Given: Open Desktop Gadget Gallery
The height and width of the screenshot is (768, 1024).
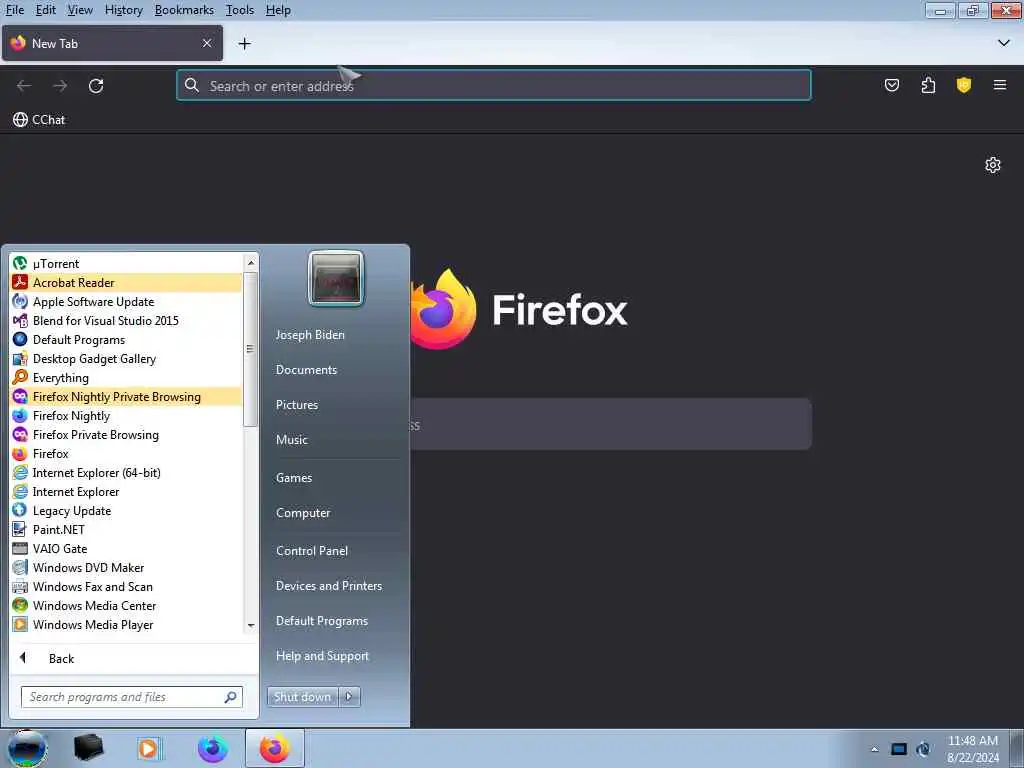Looking at the screenshot, I should [126, 359].
